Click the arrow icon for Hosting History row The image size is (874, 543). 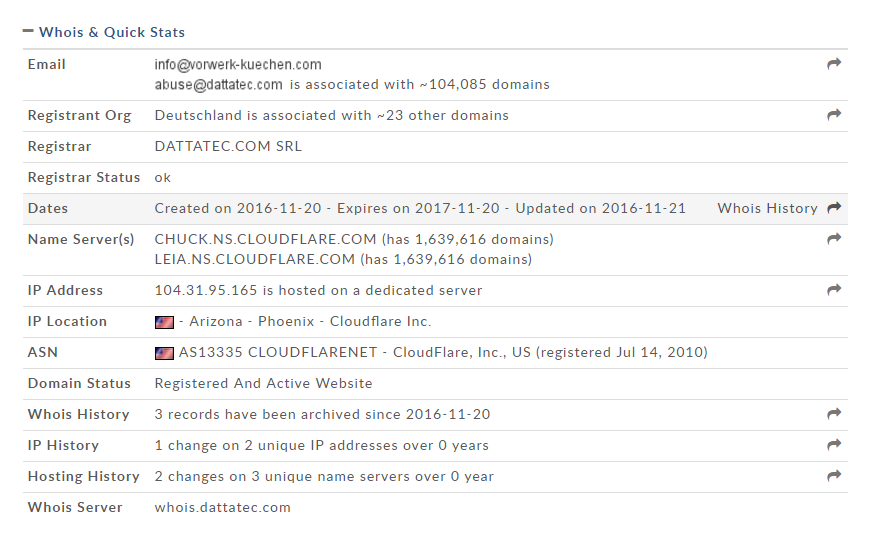(x=834, y=476)
